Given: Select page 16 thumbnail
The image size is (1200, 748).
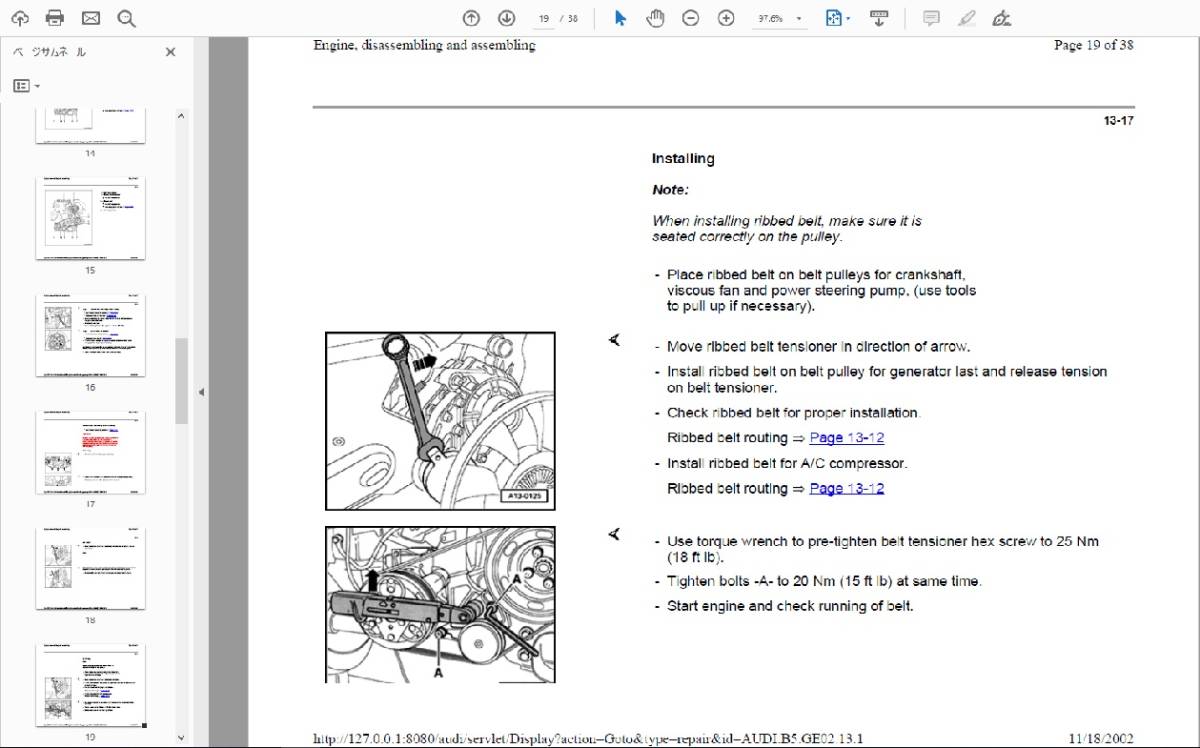Looking at the screenshot, I should (90, 335).
